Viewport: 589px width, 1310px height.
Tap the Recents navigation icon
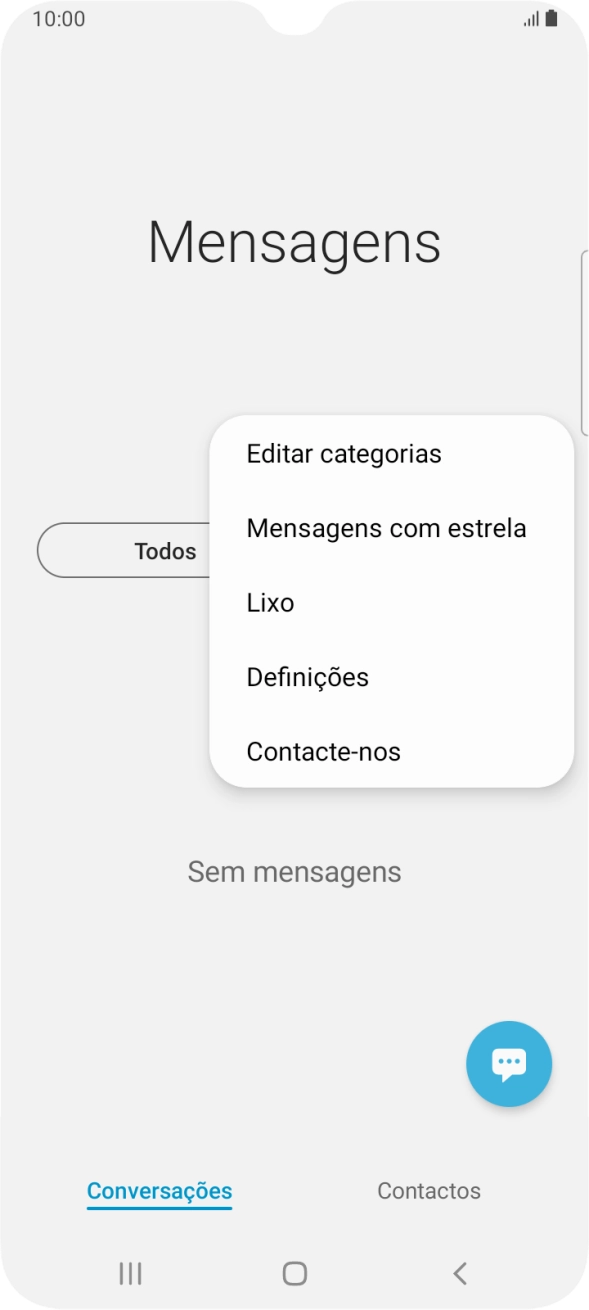pyautogui.click(x=130, y=1273)
